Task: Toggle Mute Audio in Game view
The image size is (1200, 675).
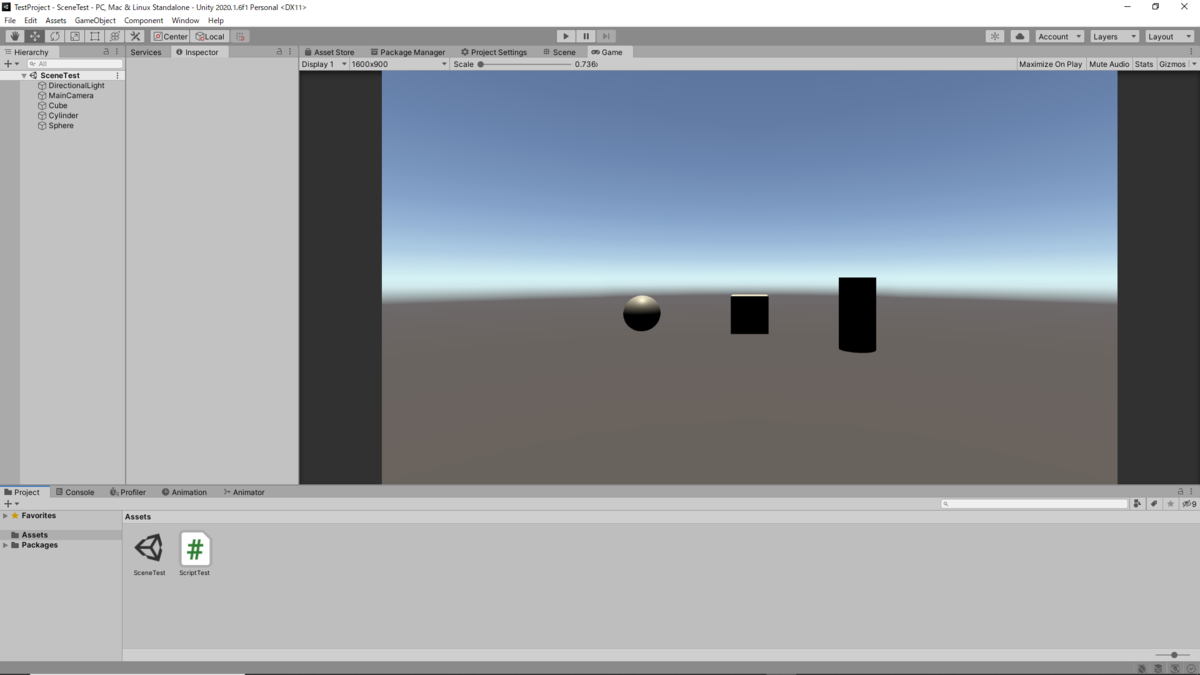Action: (x=1109, y=64)
